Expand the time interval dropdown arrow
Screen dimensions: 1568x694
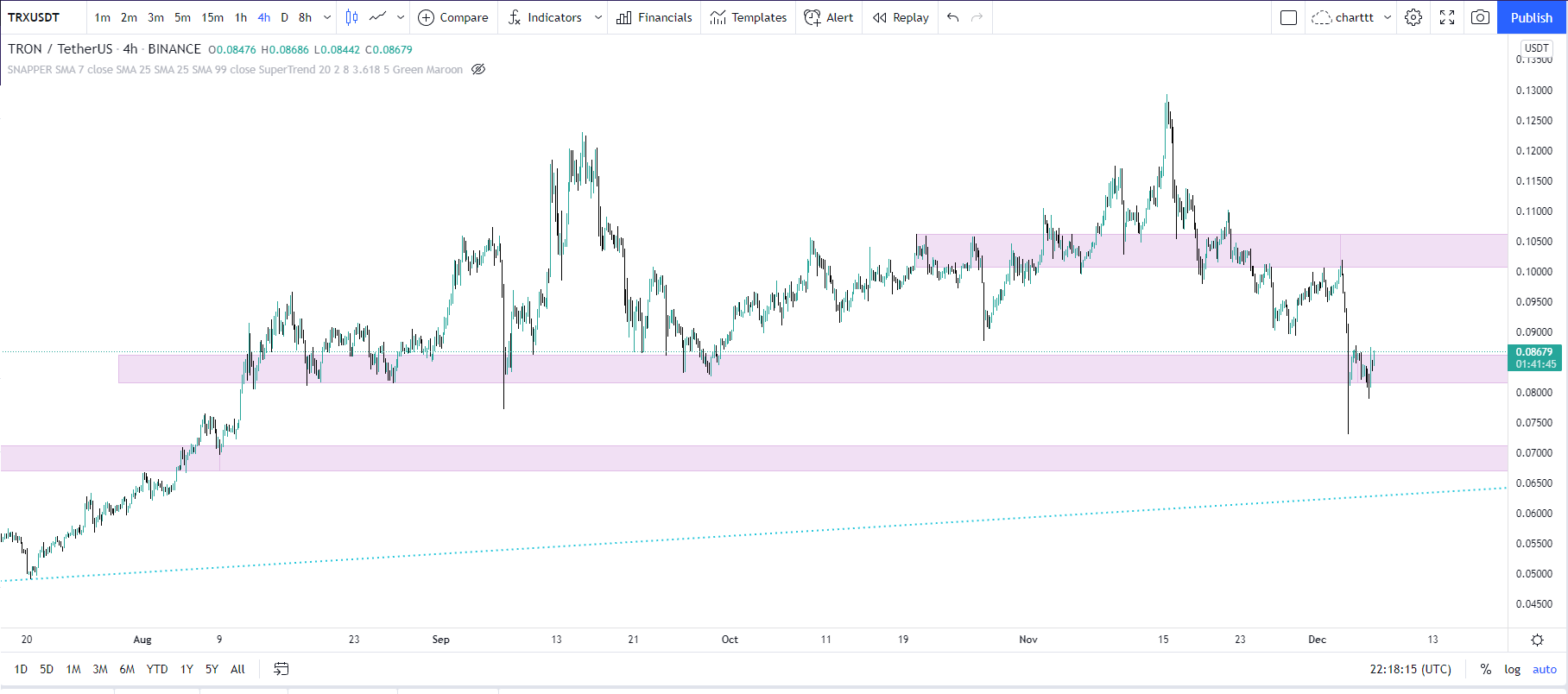[327, 17]
